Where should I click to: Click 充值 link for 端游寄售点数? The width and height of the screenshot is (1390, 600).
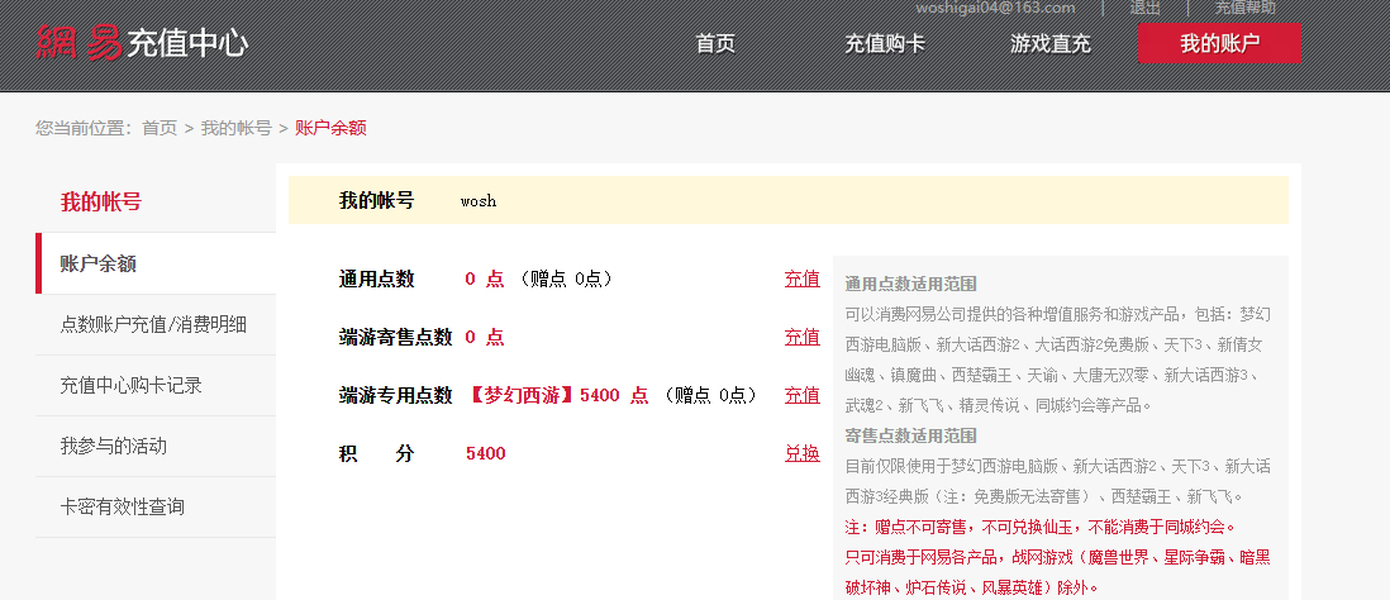[x=802, y=337]
